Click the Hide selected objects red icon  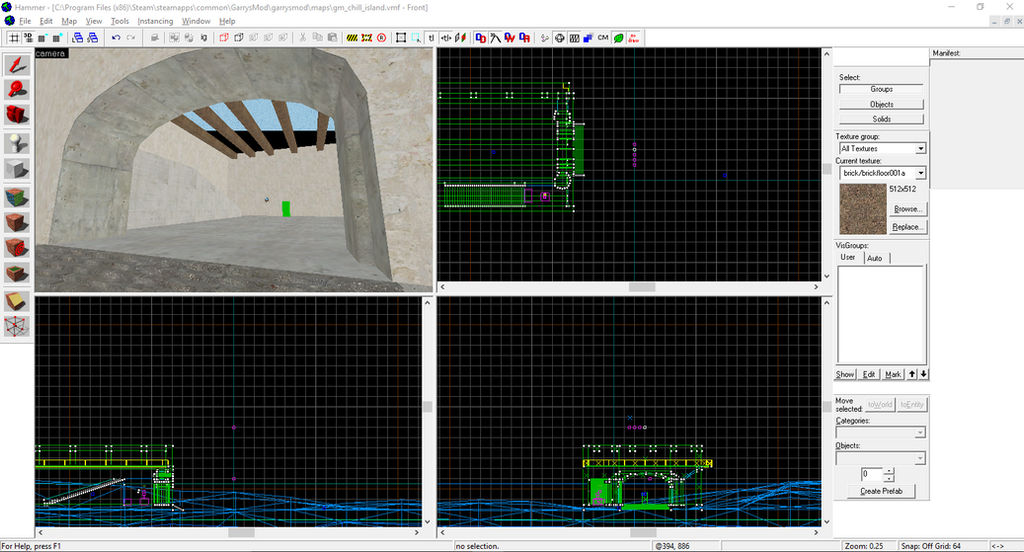coord(224,38)
